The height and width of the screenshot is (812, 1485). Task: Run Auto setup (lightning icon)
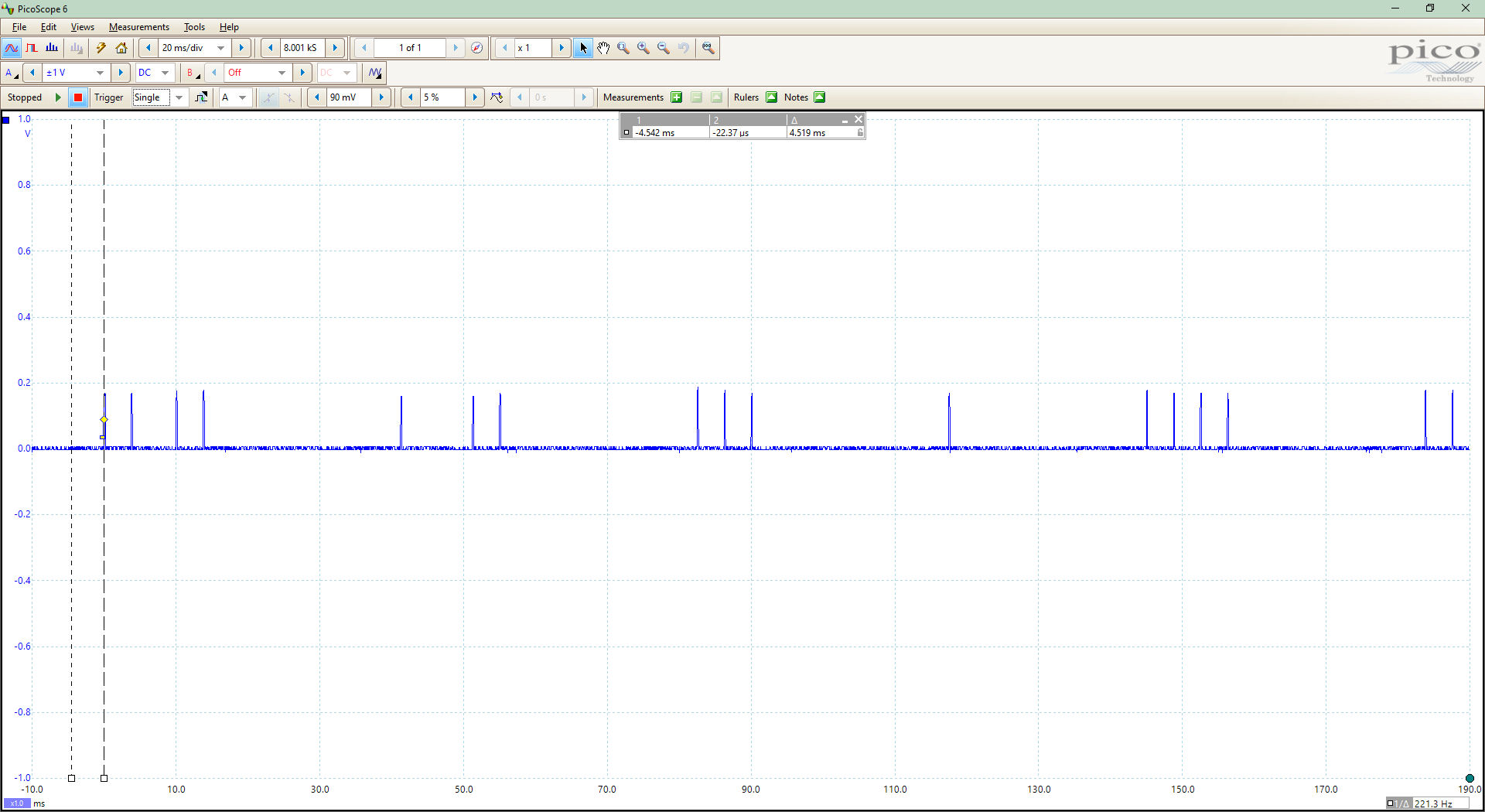click(101, 48)
